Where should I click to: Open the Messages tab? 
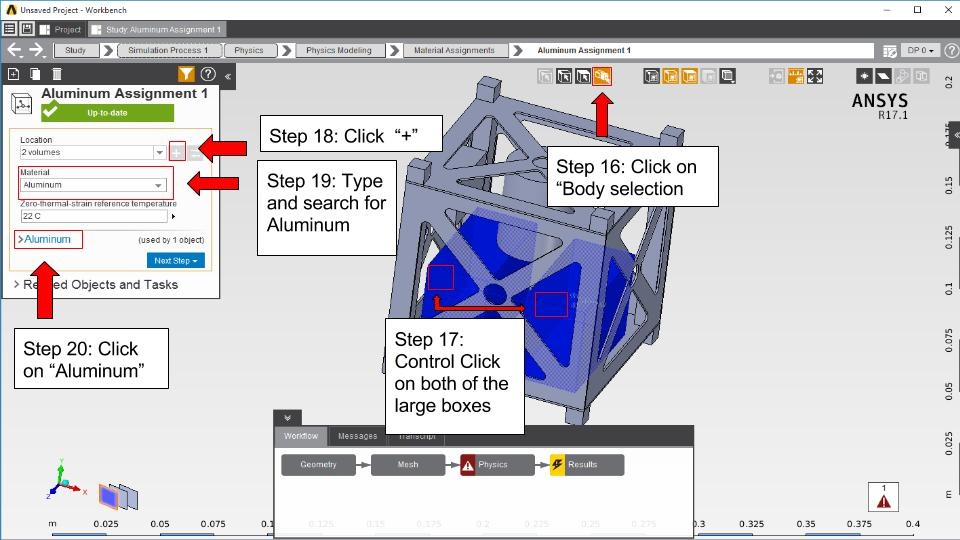coord(358,436)
